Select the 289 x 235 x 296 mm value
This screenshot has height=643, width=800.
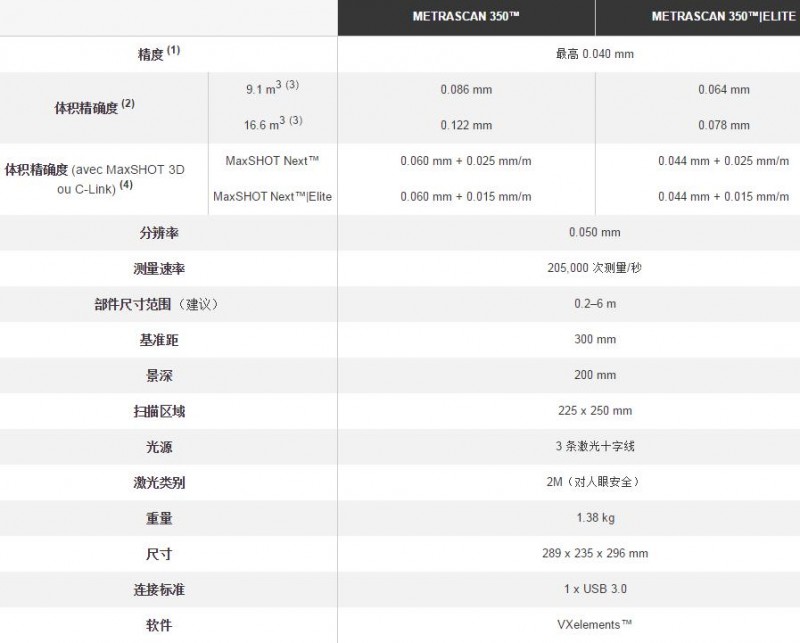click(x=595, y=553)
